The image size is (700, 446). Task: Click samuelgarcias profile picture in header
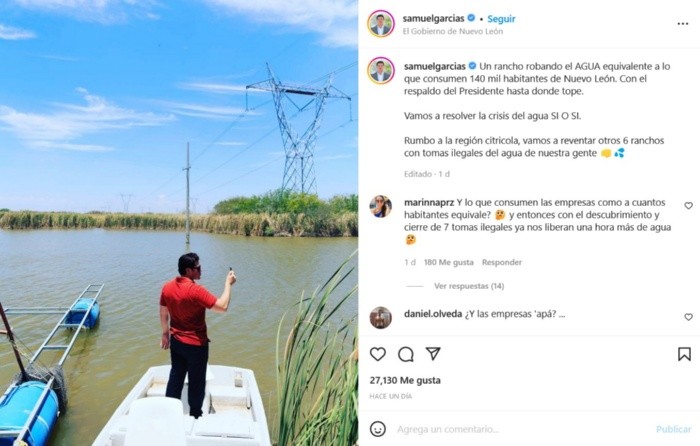pyautogui.click(x=381, y=24)
